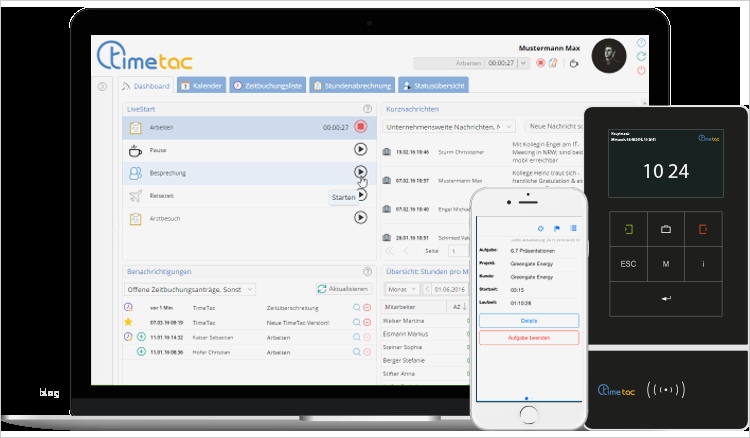This screenshot has width=750, height=438.
Task: Click the page number field in Kurznachrichten
Action: 458,251
